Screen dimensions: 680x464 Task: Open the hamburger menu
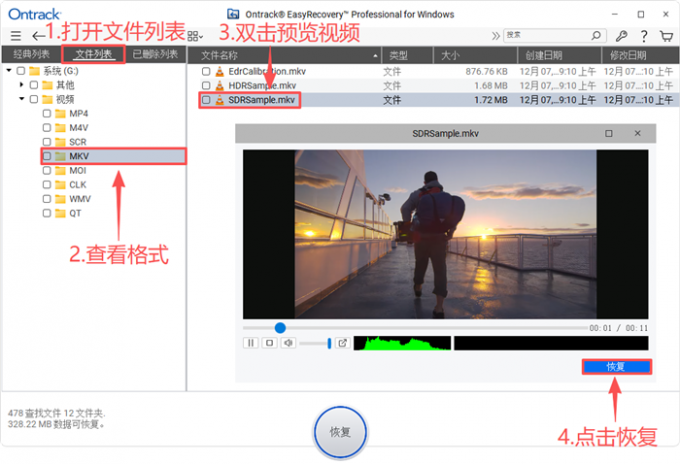click(x=16, y=36)
